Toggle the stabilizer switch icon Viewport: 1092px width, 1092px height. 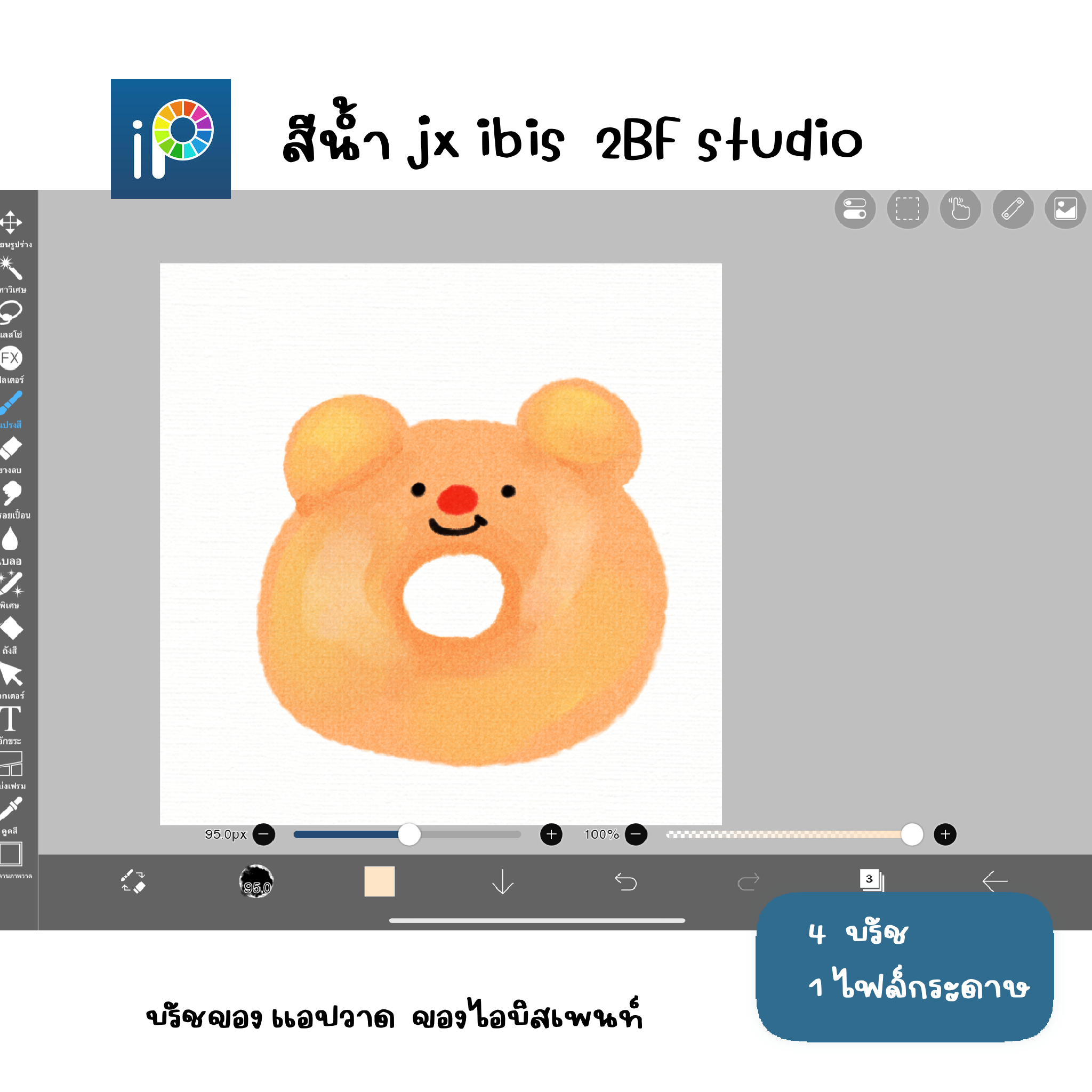[x=855, y=208]
